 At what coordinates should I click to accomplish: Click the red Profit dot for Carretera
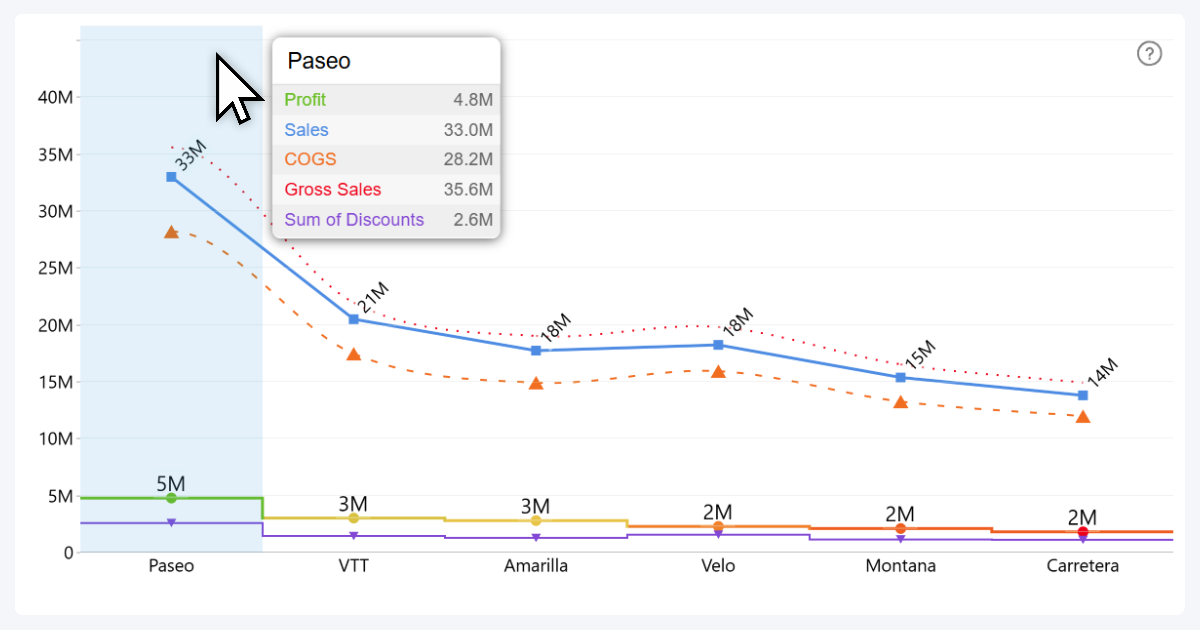1083,532
